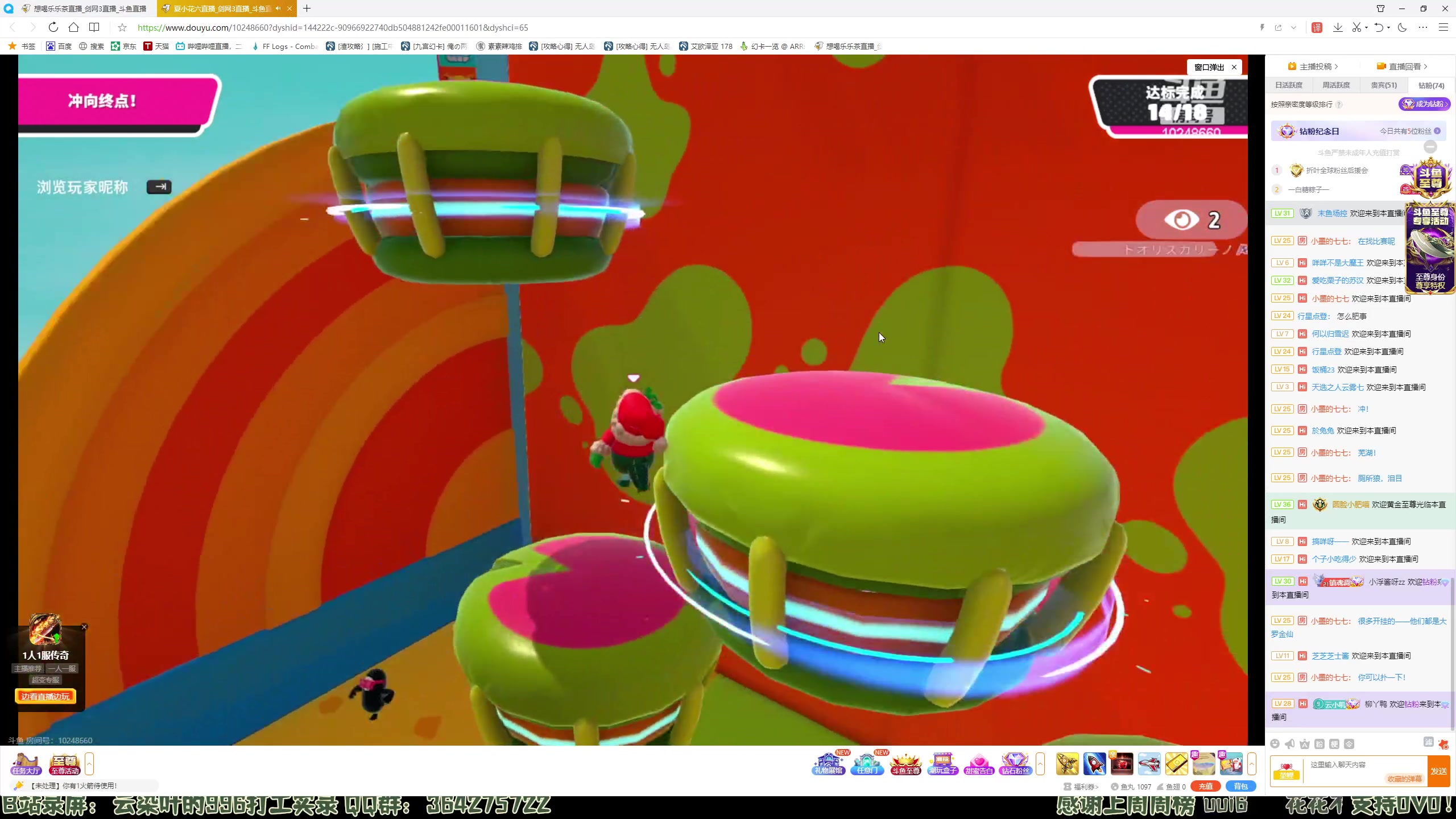The image size is (1456, 819).
Task: Refresh the page with reload icon
Action: click(x=53, y=27)
